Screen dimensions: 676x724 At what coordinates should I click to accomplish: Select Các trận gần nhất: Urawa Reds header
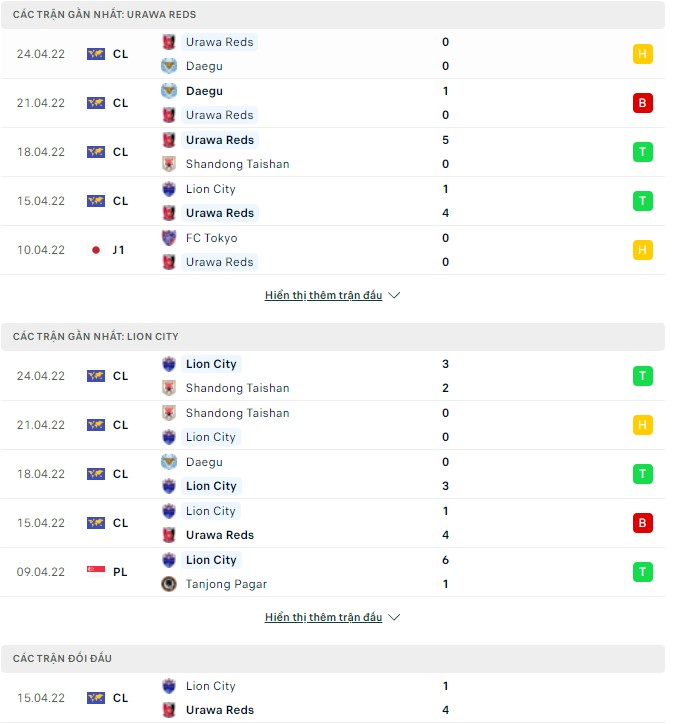click(104, 15)
